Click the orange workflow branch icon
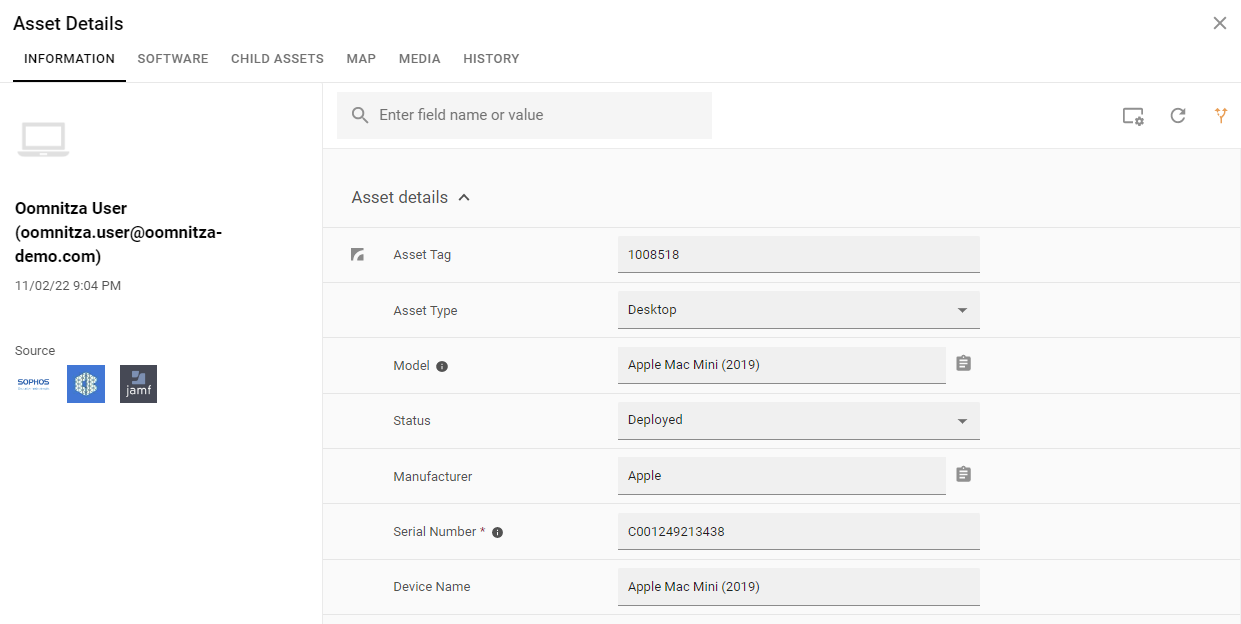Viewport: 1241px width, 624px height. tap(1220, 116)
